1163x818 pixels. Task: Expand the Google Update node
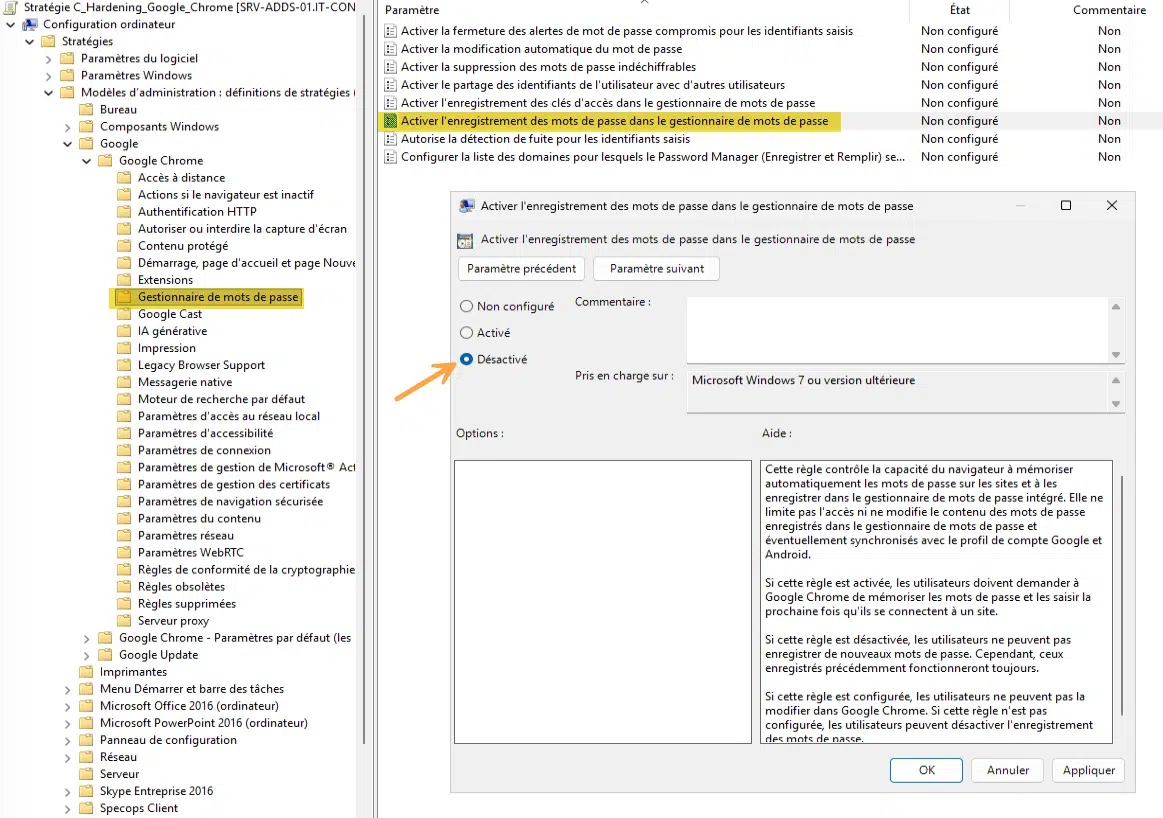87,656
